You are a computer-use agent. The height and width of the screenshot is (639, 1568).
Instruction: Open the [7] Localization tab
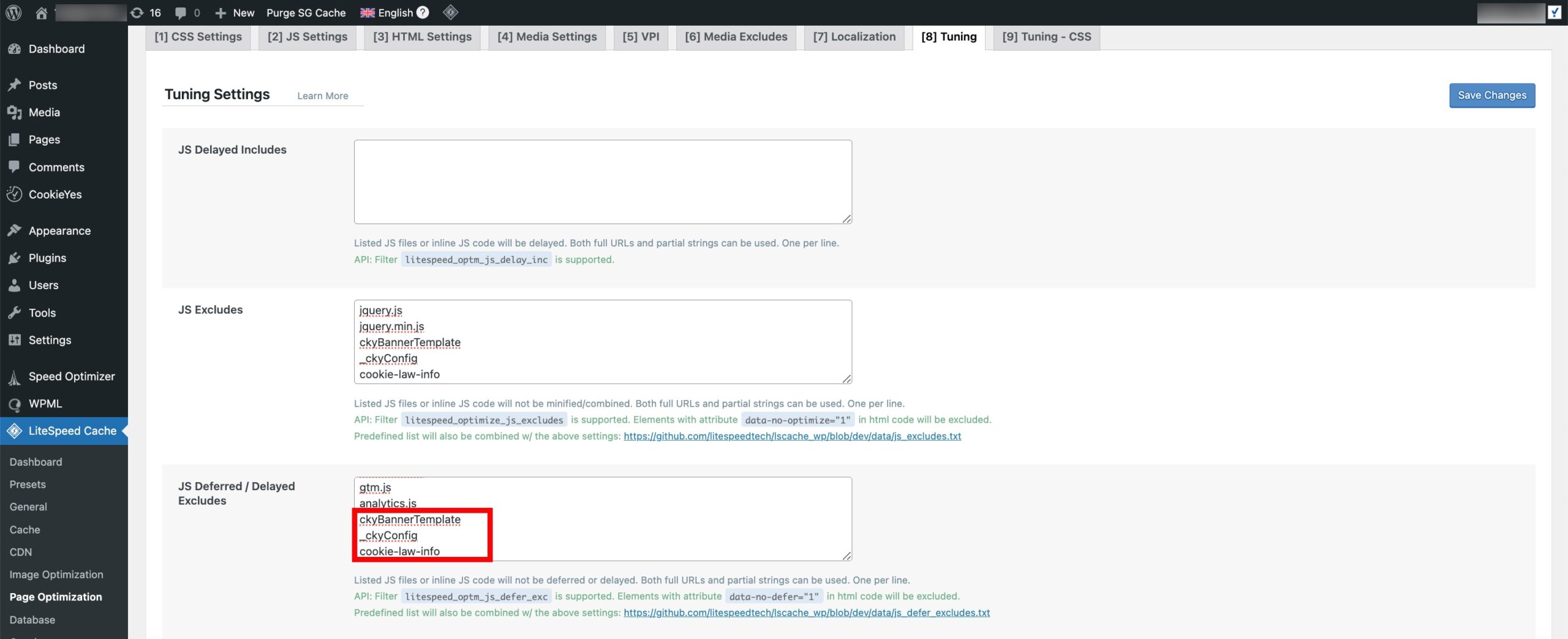click(854, 37)
